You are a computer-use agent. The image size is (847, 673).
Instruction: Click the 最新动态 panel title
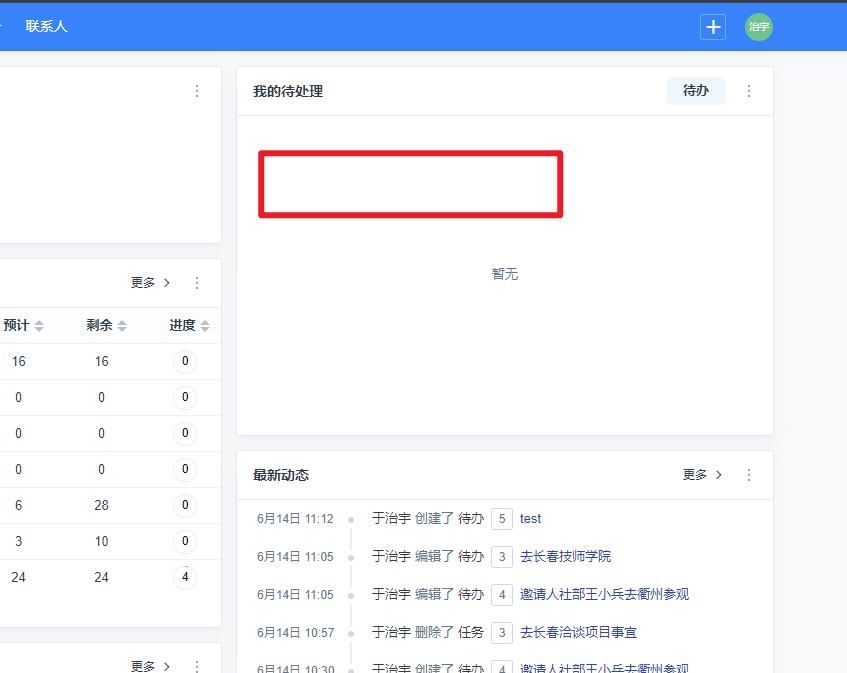coord(281,475)
